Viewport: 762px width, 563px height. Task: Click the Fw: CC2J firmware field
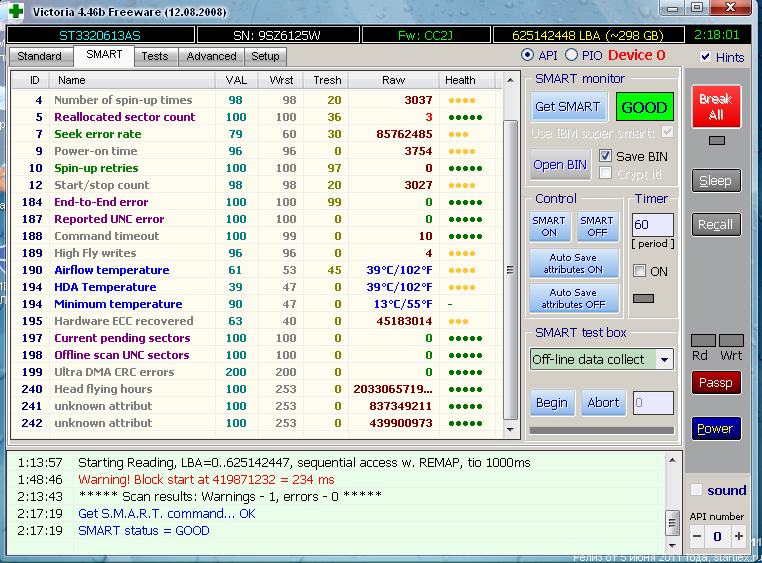coord(426,35)
